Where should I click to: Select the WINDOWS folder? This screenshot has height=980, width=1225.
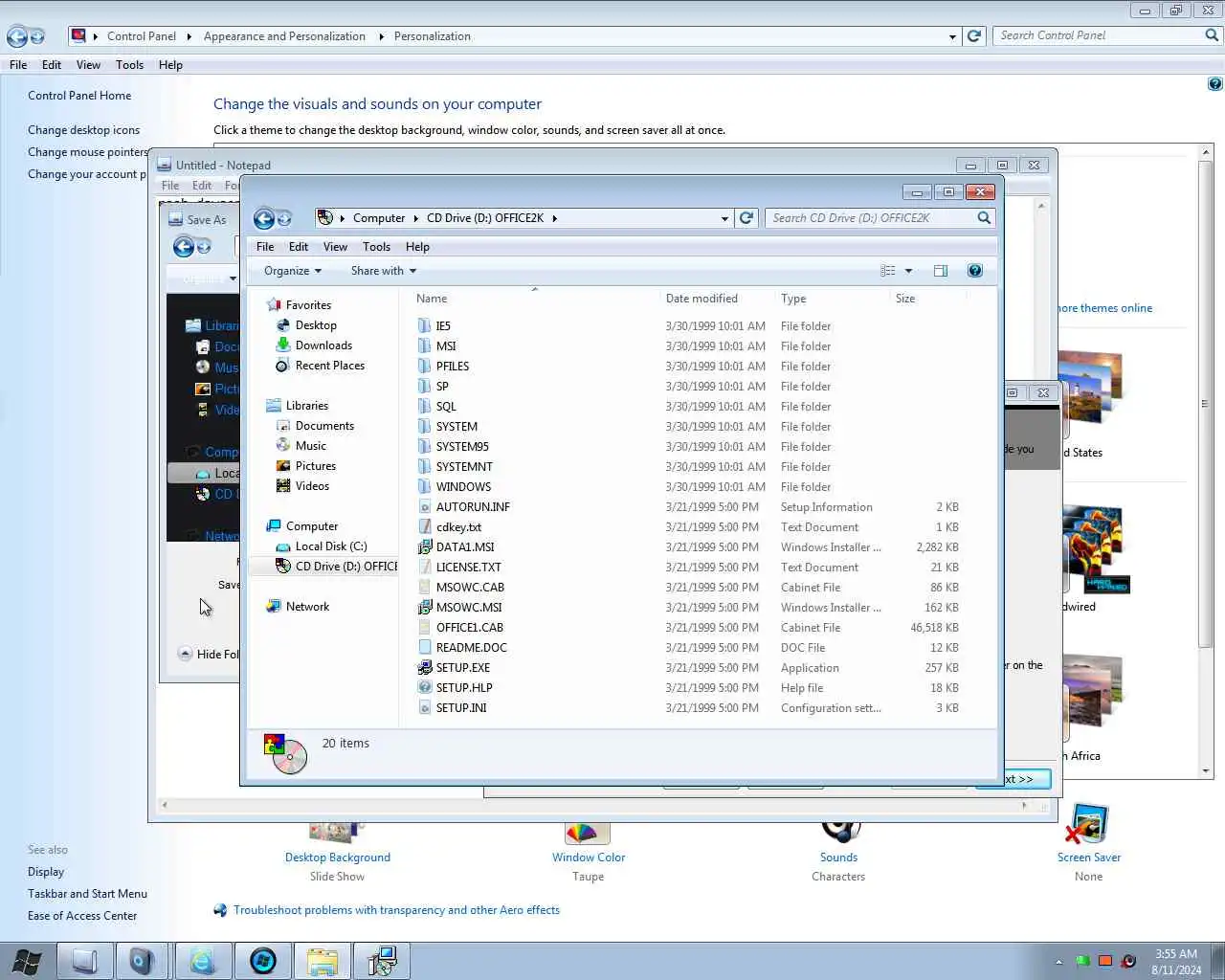pos(463,487)
